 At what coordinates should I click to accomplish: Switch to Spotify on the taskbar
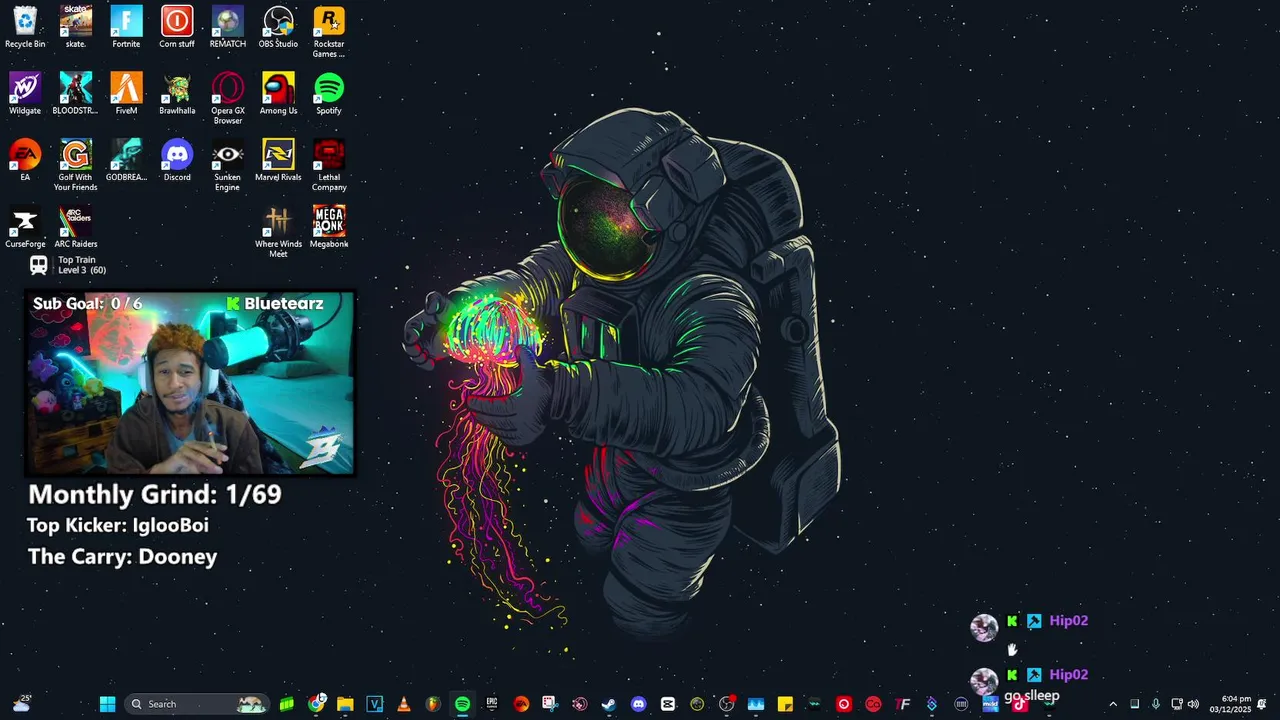click(x=462, y=704)
